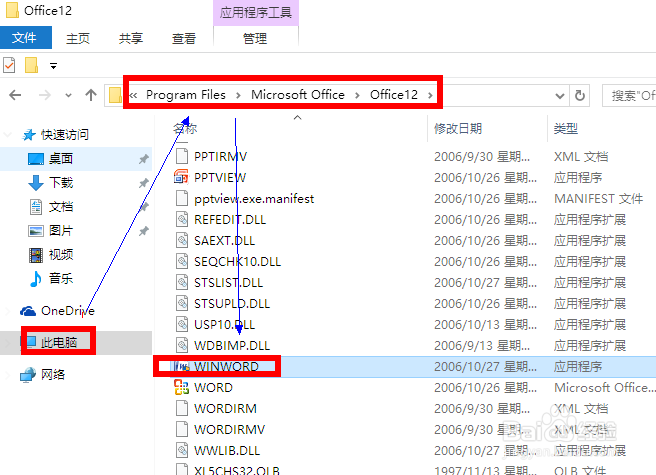Click date 2006/10/27 on WINWORD row
656x475 pixels.
[x=485, y=367]
